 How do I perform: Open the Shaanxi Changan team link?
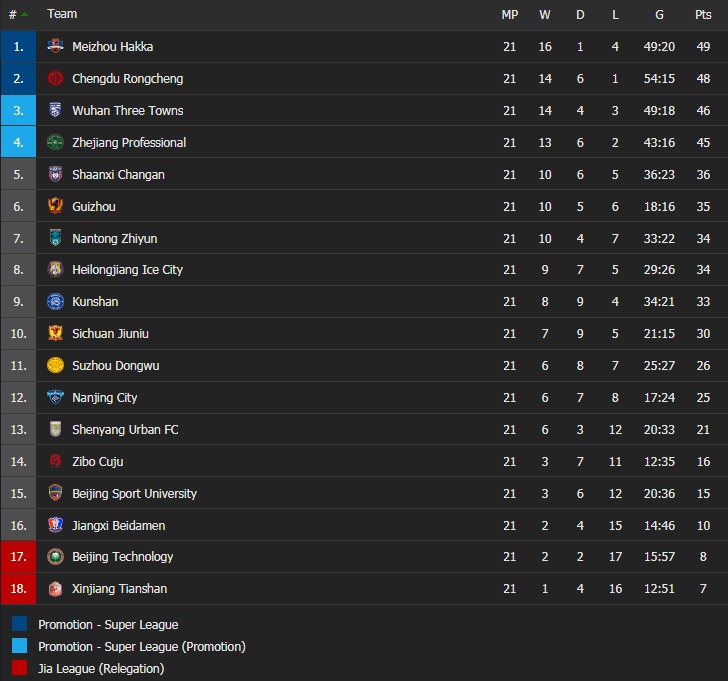(118, 175)
